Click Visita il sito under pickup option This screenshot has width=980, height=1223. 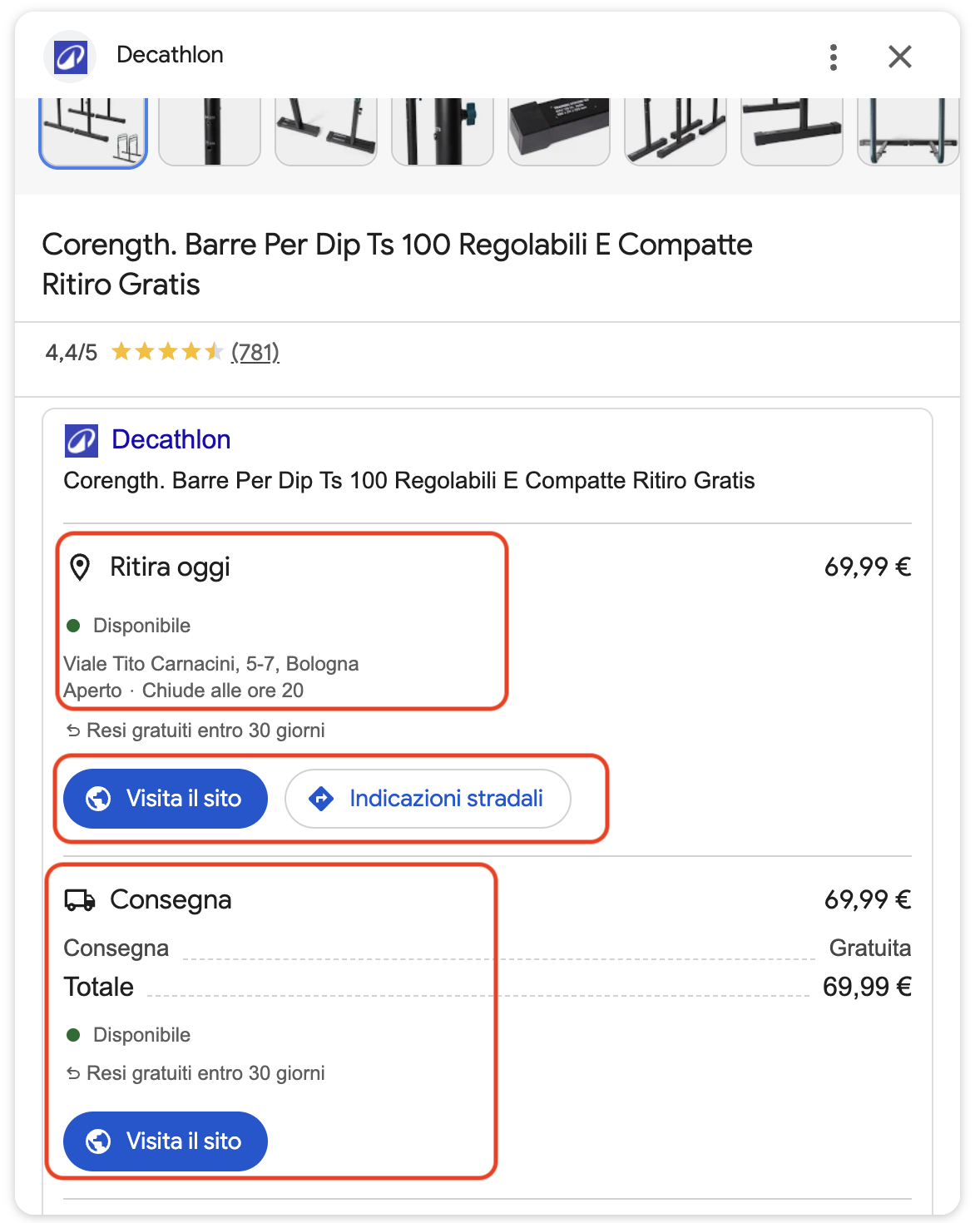[166, 799]
